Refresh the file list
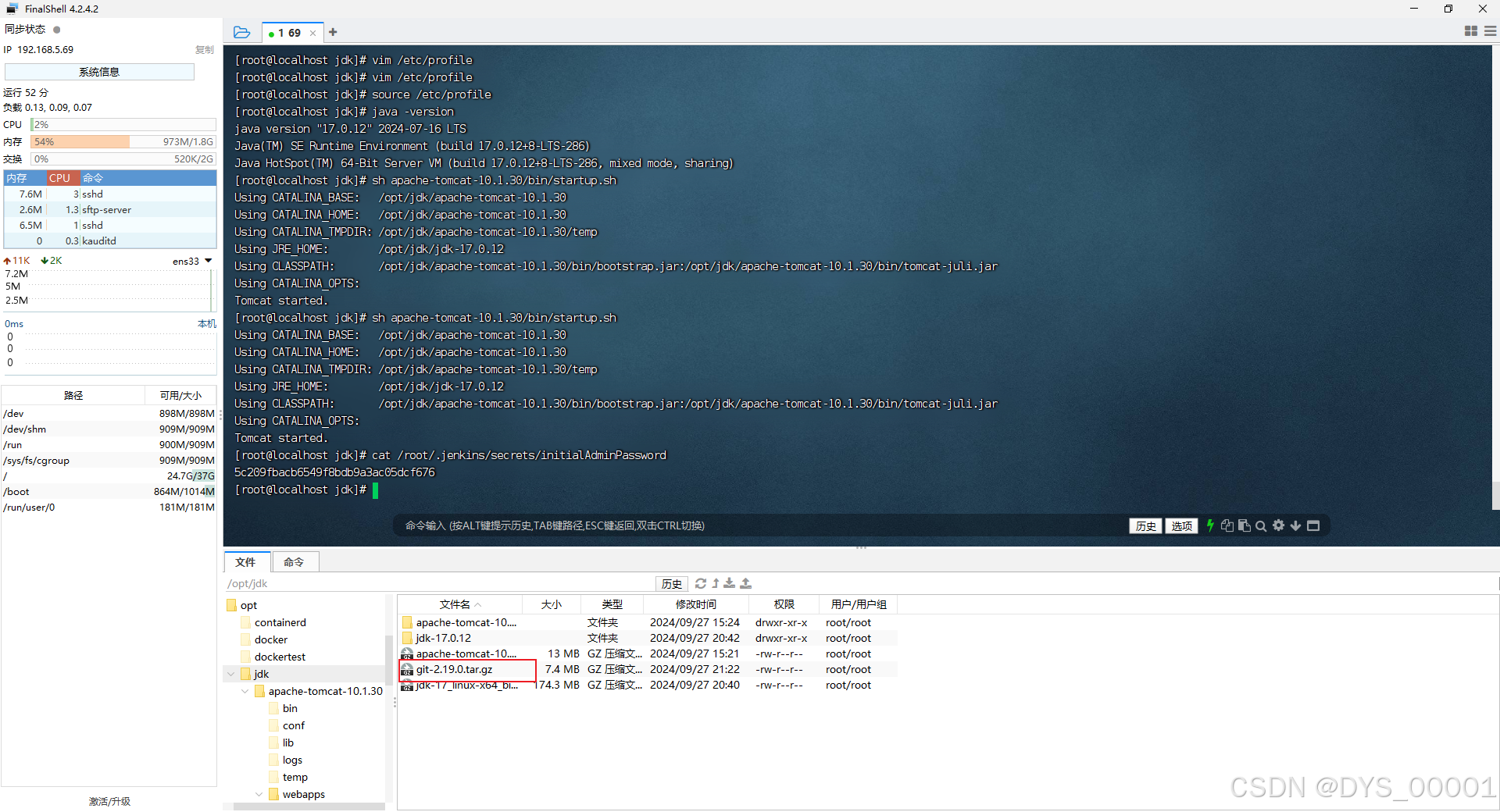Screen dimensions: 1500x812 pyautogui.click(x=700, y=583)
